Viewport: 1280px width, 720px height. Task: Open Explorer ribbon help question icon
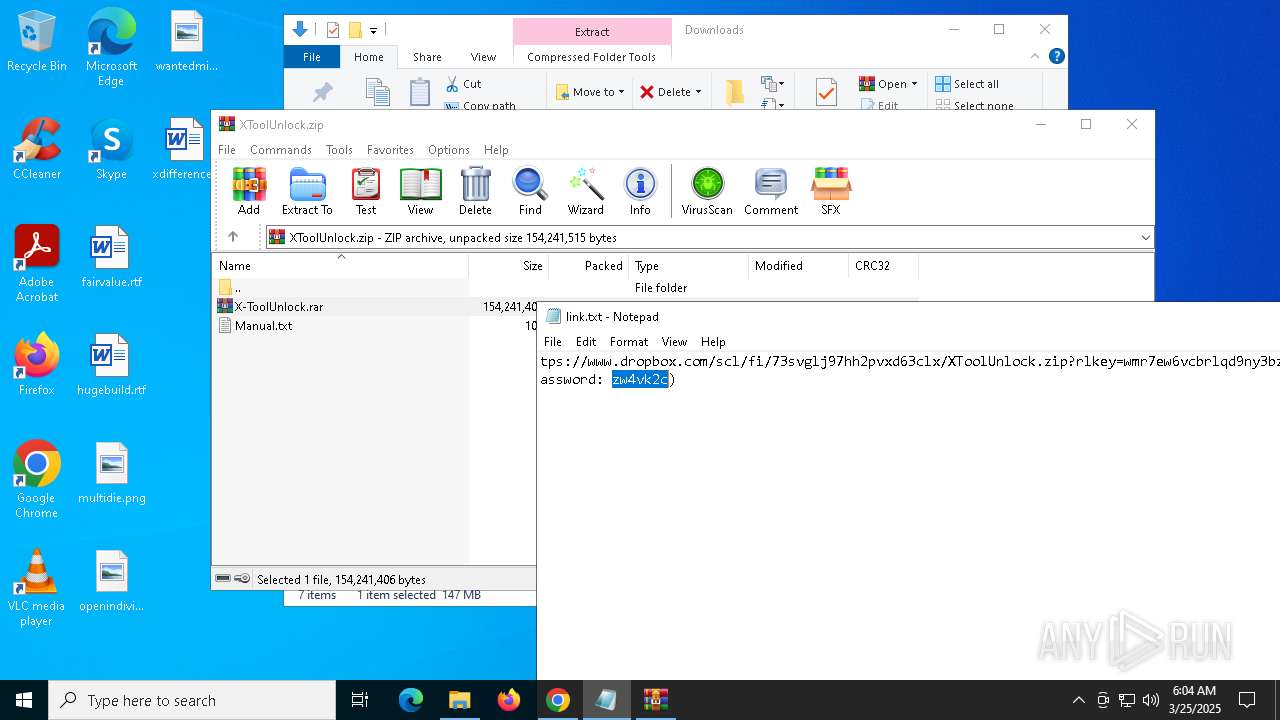click(x=1056, y=57)
